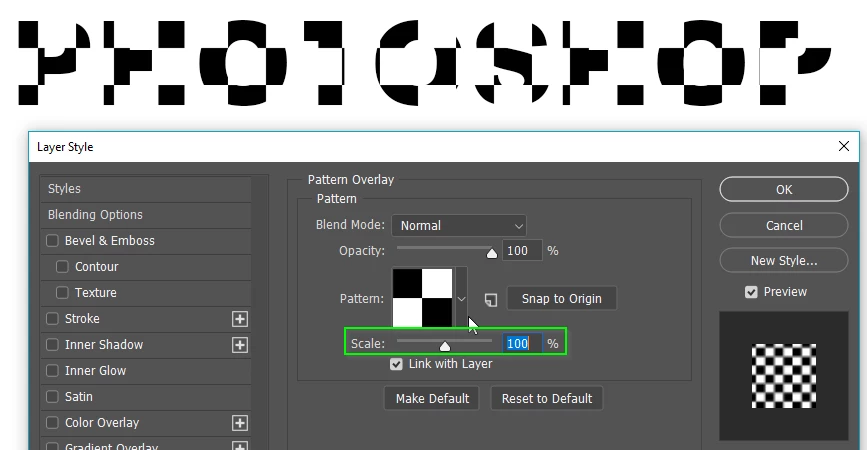Enable the Texture checkbox
Screen dimensions: 867x450
[x=62, y=292]
